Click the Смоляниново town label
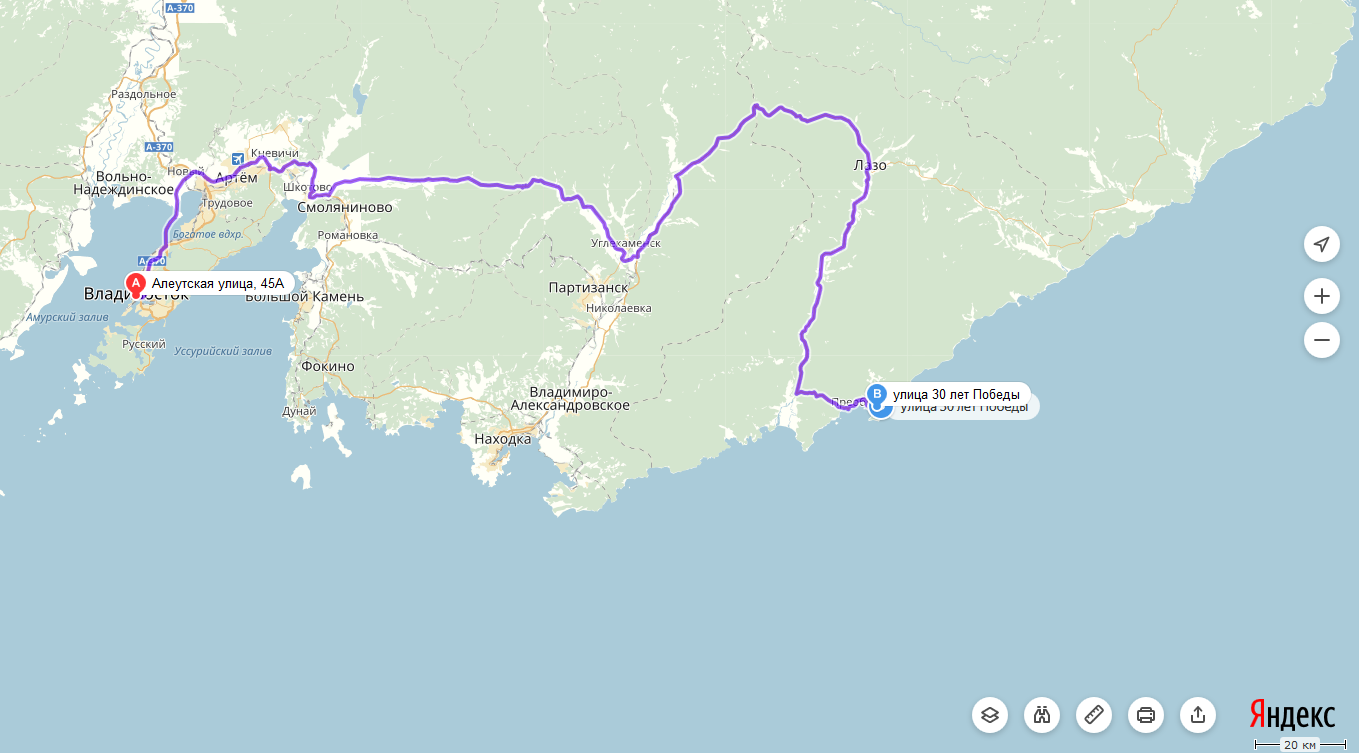The image size is (1359, 753). pyautogui.click(x=345, y=208)
